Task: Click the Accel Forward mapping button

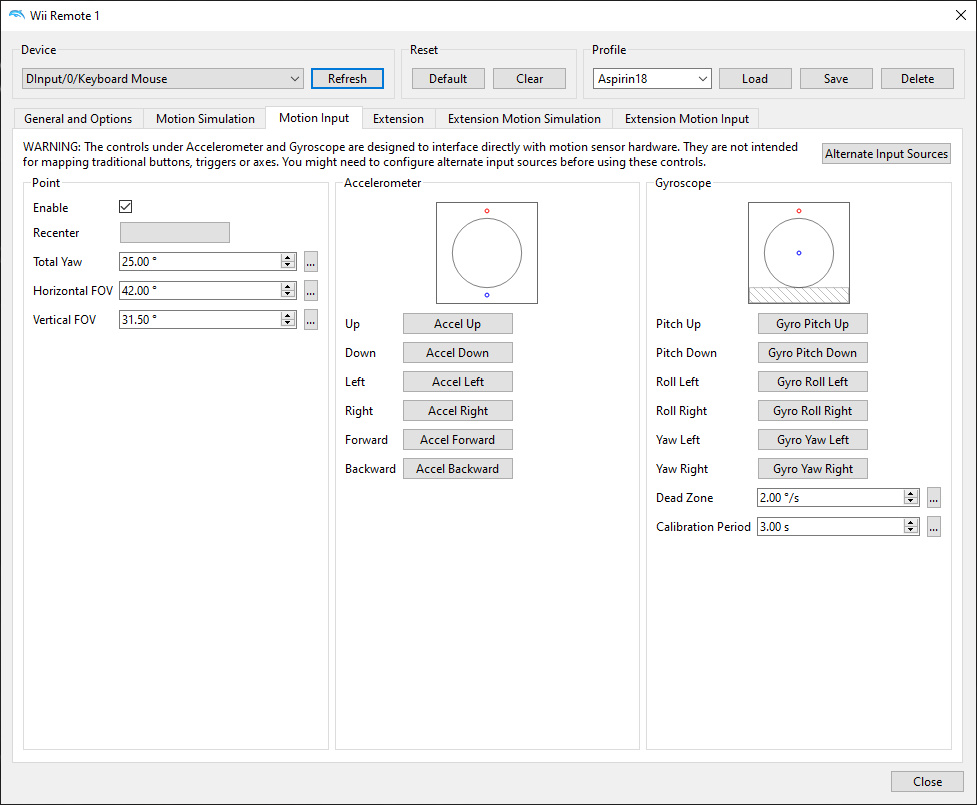Action: coord(457,440)
